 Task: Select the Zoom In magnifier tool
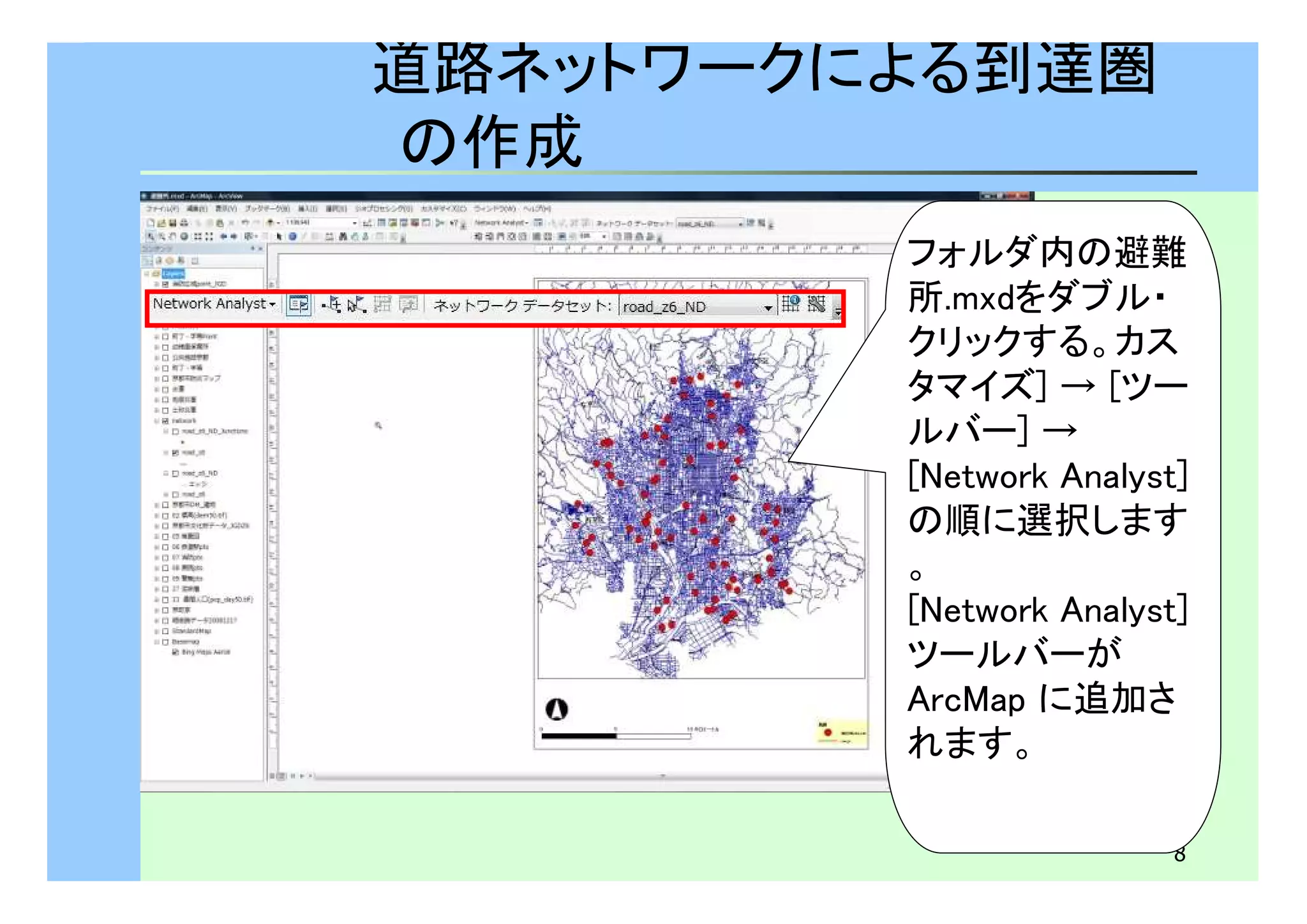(151, 236)
